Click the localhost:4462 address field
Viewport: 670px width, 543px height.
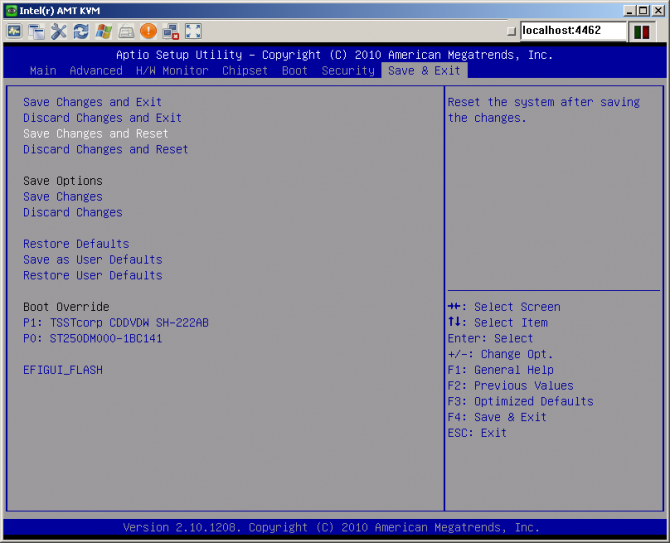tap(573, 31)
